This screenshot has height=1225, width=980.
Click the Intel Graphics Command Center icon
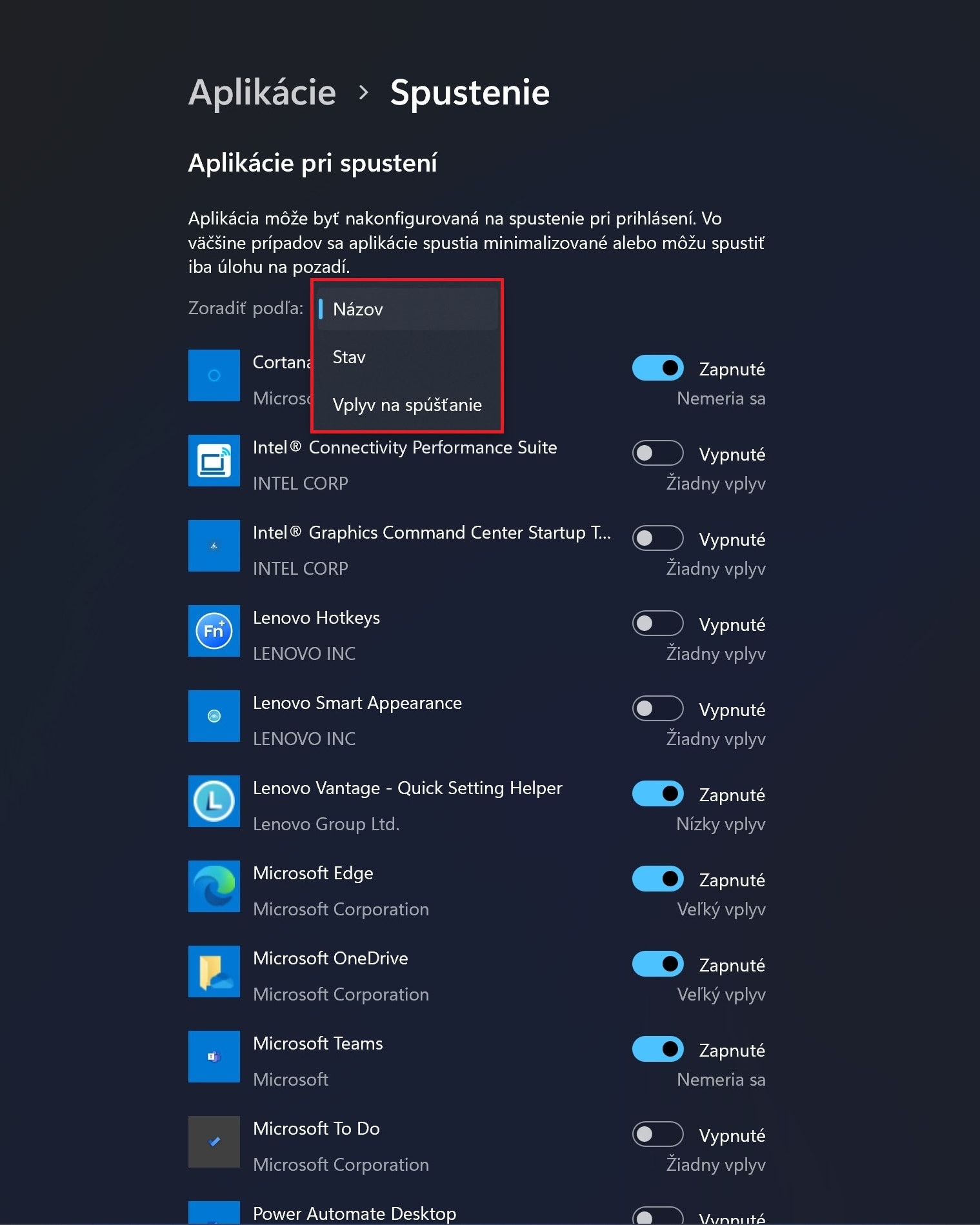[214, 546]
